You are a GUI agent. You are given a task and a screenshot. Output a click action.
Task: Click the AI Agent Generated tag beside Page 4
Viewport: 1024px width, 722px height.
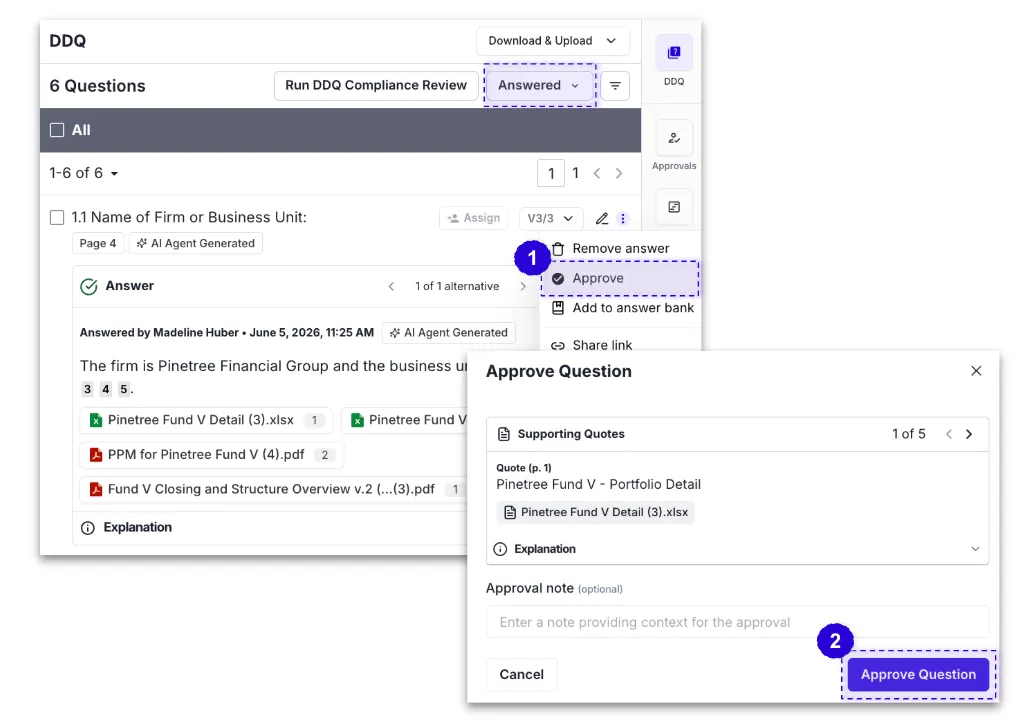tap(195, 243)
